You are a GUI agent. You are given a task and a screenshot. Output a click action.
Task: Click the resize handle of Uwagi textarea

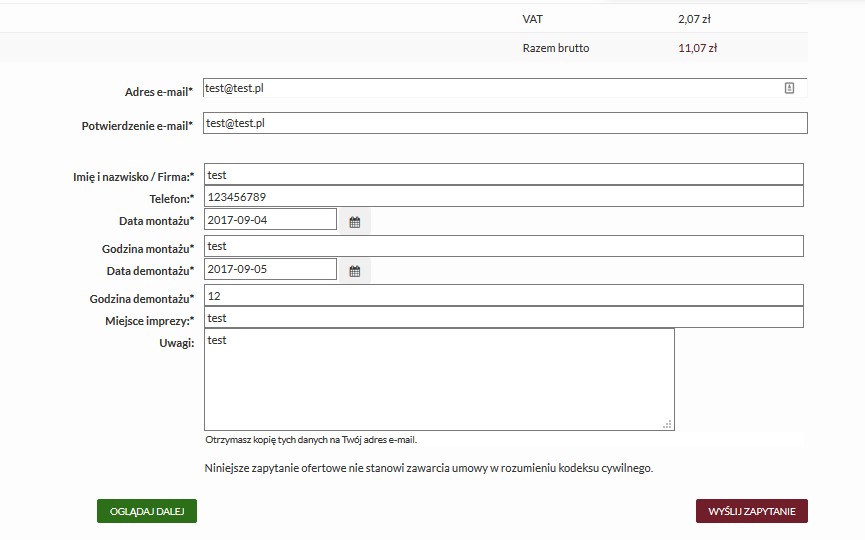pyautogui.click(x=667, y=424)
